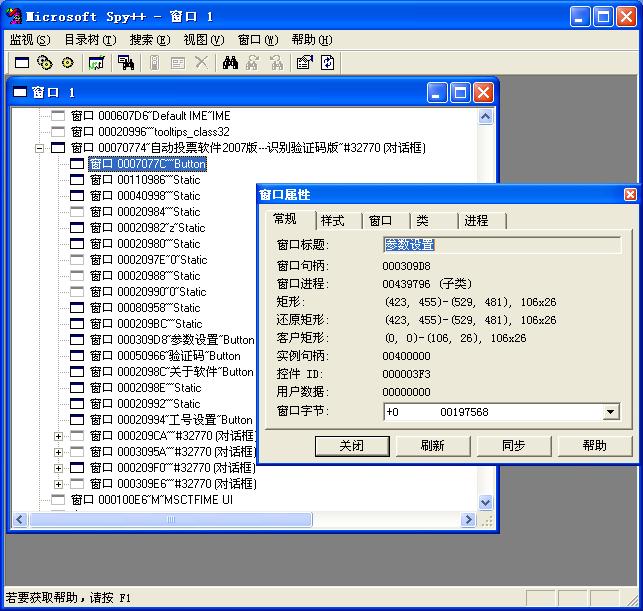643x611 pixels.
Task: Click the 窗口句柄 value 000309D8
Action: 406,266
